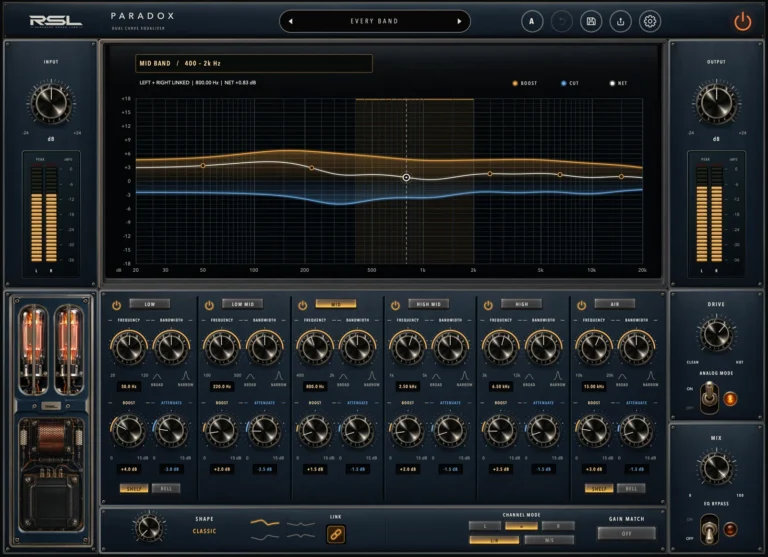Select the HIGH MID band label tab
The width and height of the screenshot is (768, 557).
click(x=429, y=304)
